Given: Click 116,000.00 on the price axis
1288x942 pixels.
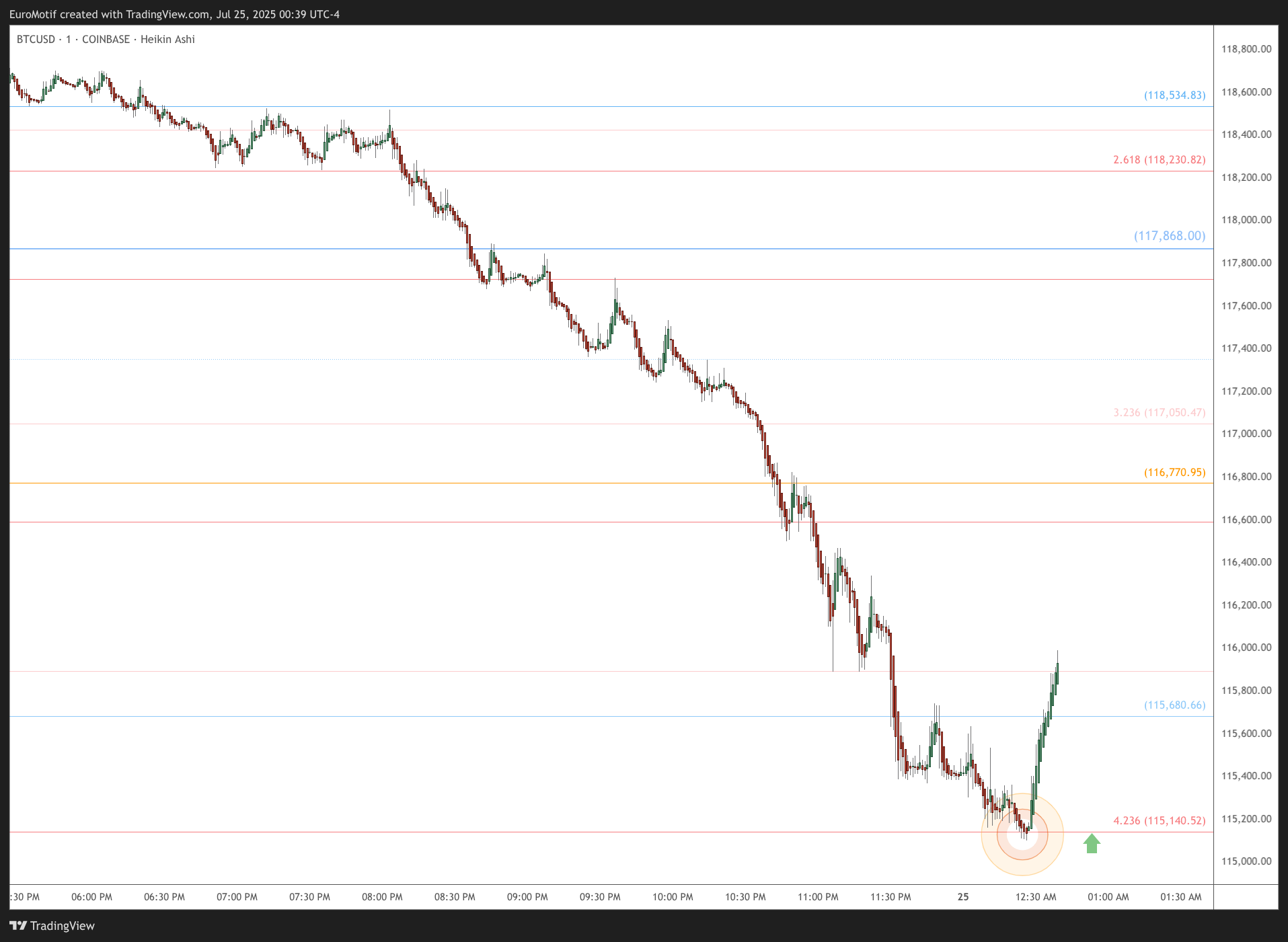Looking at the screenshot, I should (x=1246, y=647).
